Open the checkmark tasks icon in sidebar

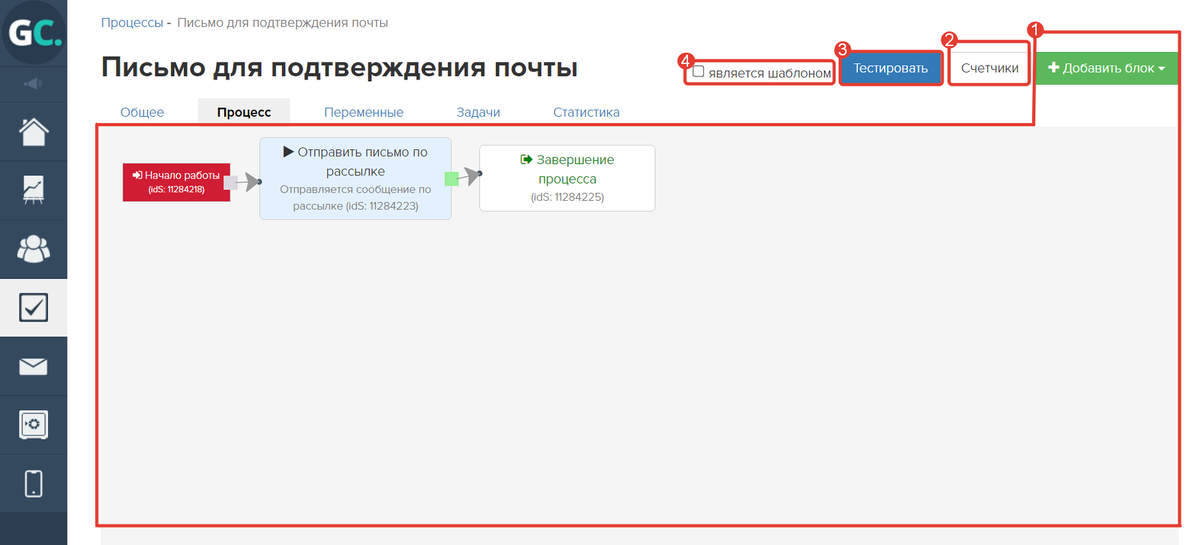pos(33,307)
